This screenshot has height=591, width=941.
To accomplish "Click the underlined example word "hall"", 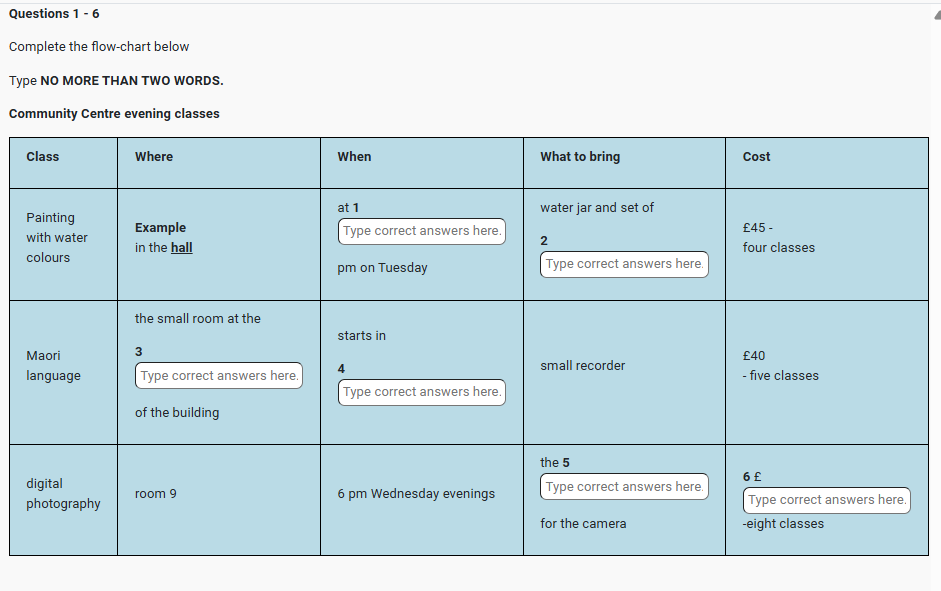I will pos(181,248).
